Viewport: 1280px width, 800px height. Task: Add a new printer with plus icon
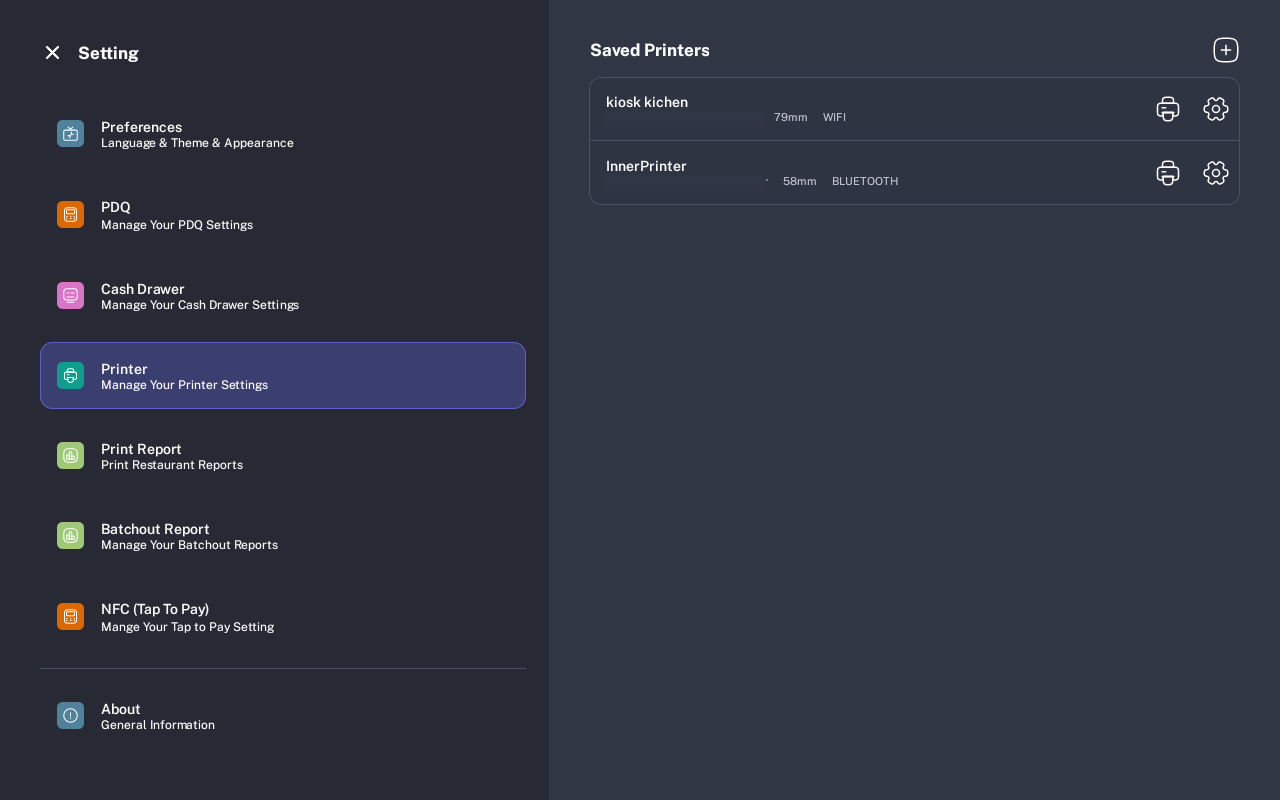(1226, 50)
